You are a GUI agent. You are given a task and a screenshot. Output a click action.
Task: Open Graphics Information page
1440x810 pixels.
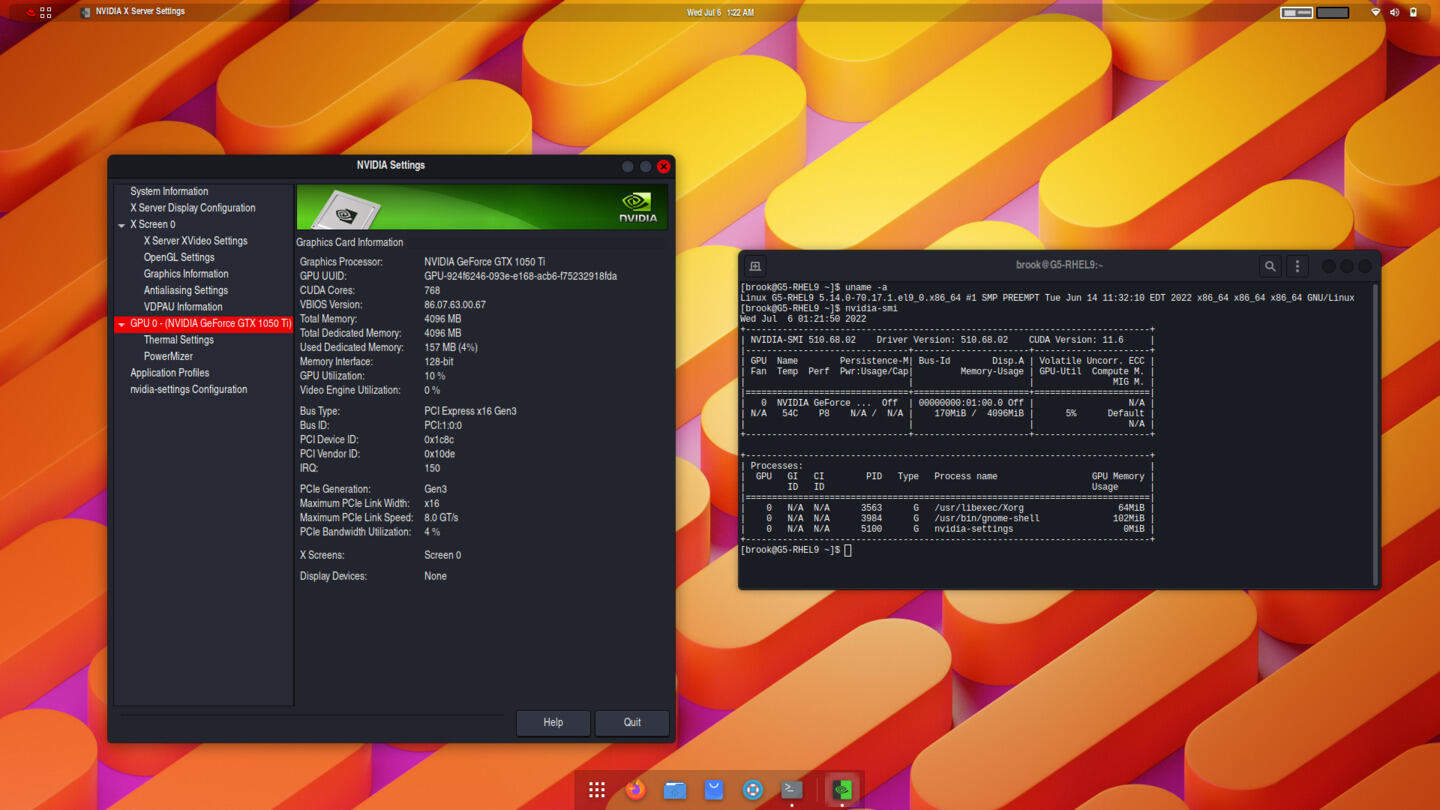click(186, 274)
